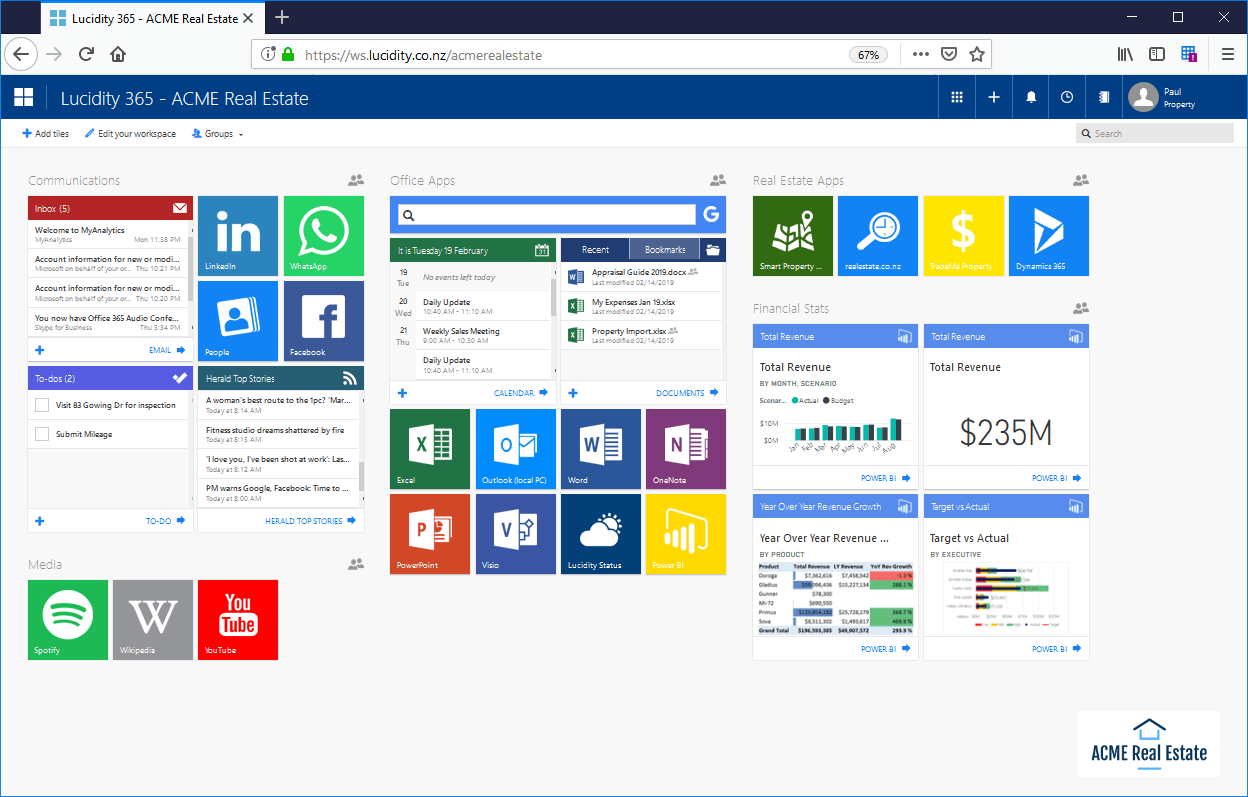Click the notifications bell icon
The image size is (1248, 797).
pos(1031,97)
